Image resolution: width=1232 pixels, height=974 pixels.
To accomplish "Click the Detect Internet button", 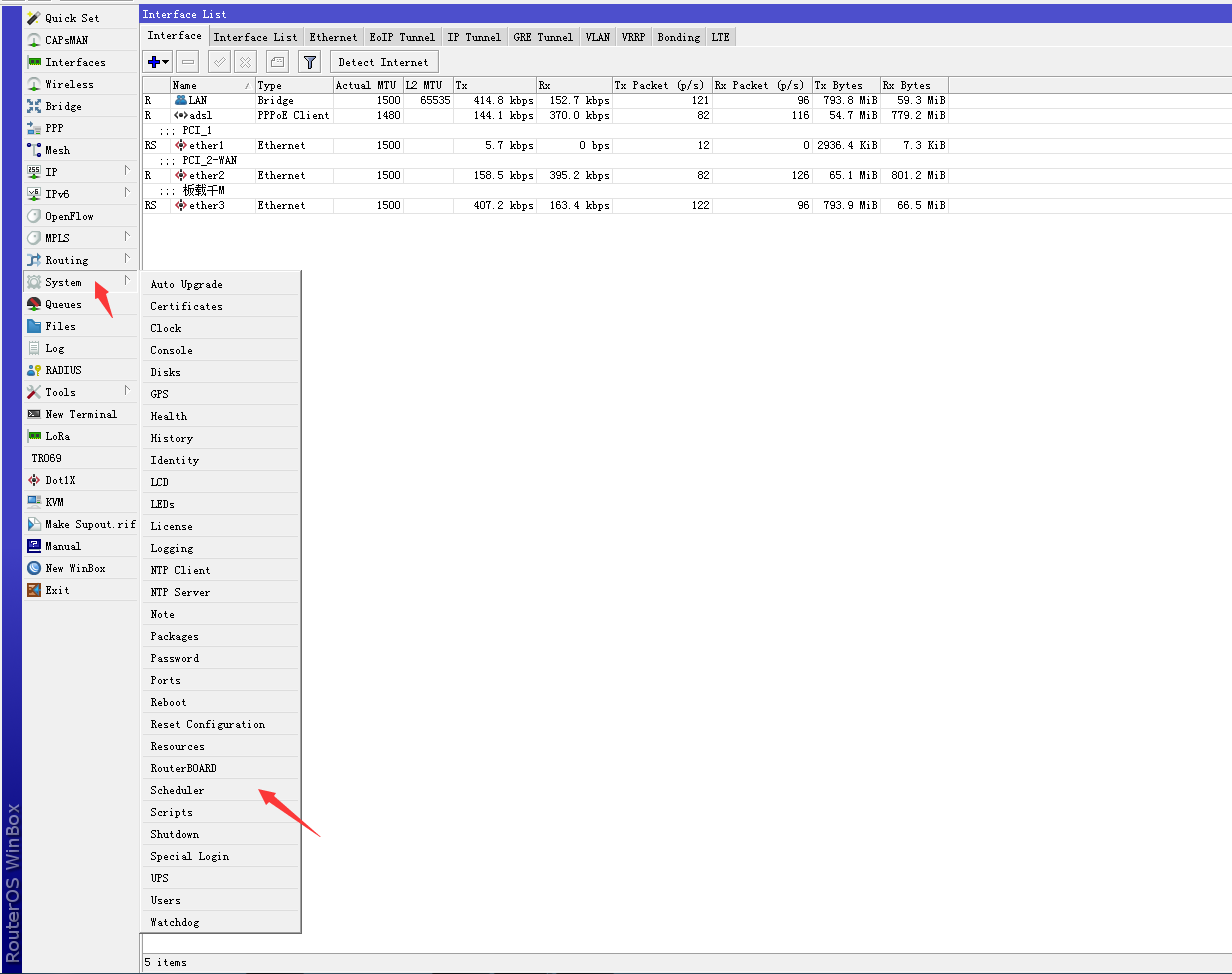I will click(x=384, y=62).
